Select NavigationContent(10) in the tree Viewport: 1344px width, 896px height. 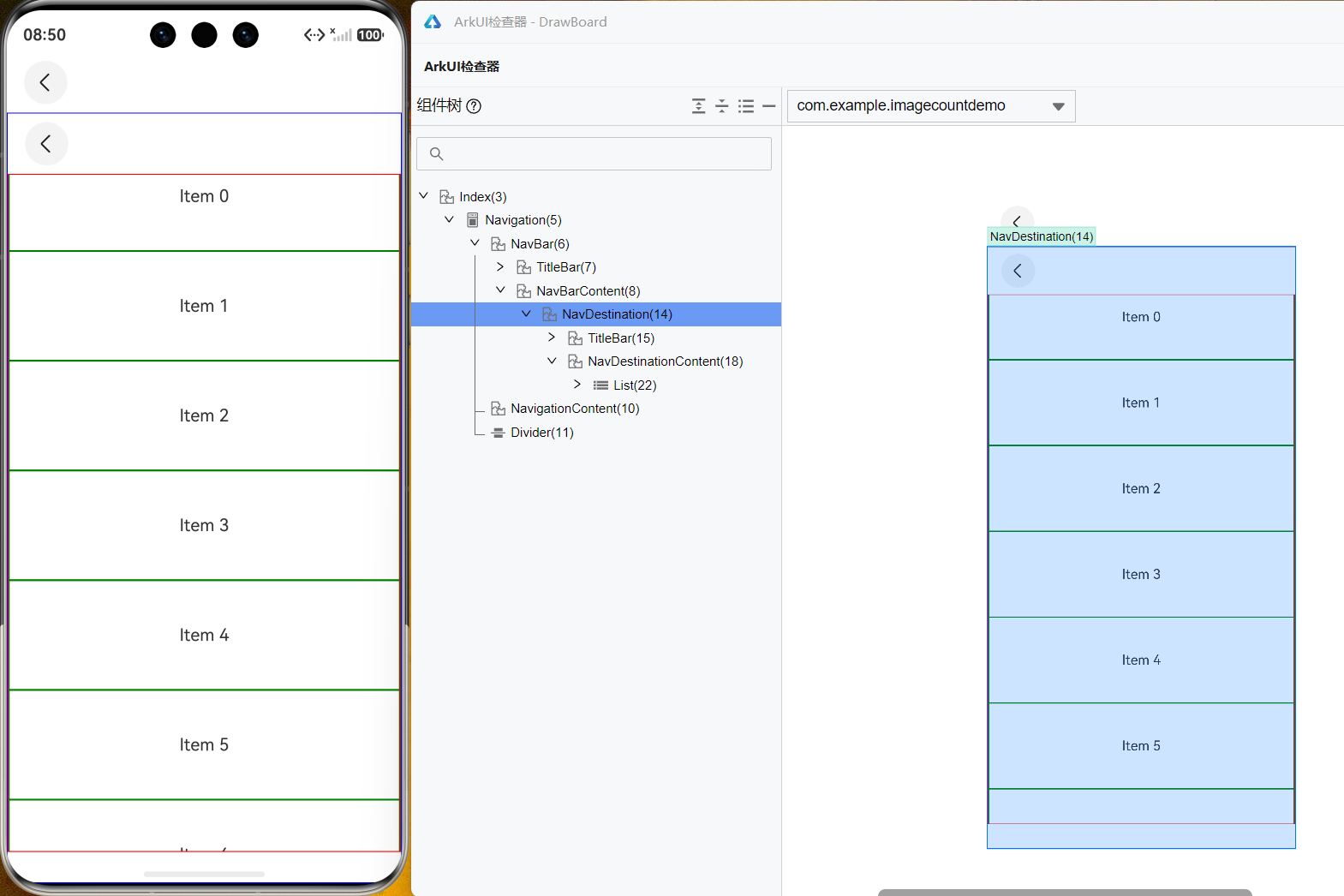575,409
